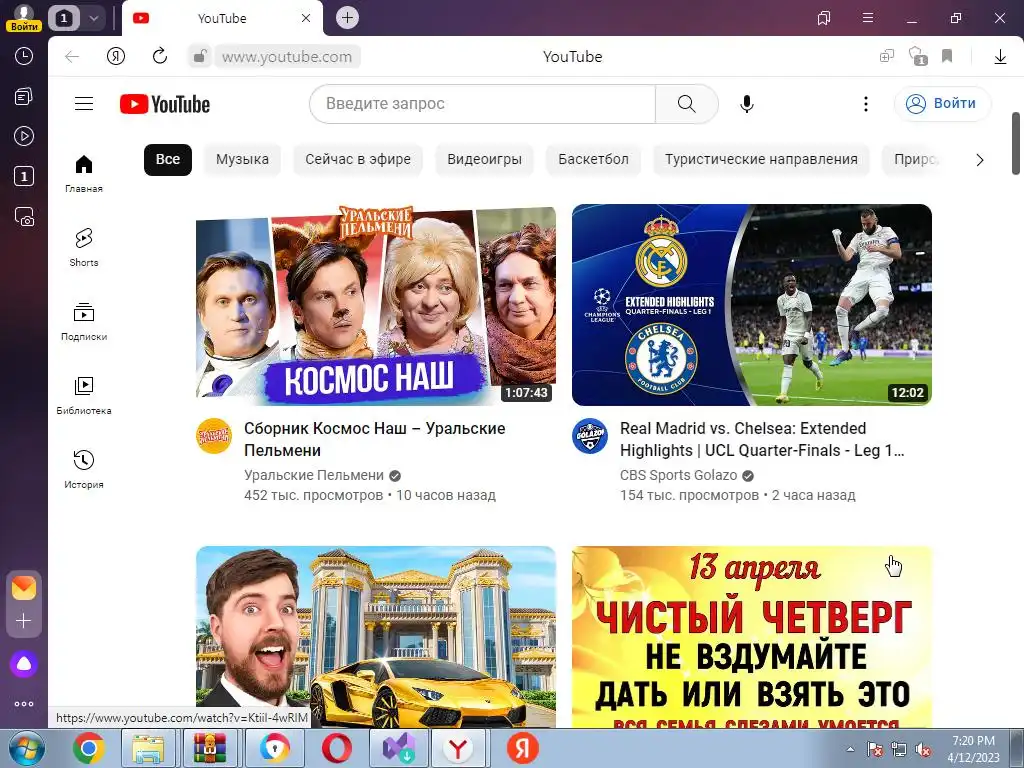Launch Alice assistant purple icon
Viewport: 1024px width, 768px height.
point(24,664)
